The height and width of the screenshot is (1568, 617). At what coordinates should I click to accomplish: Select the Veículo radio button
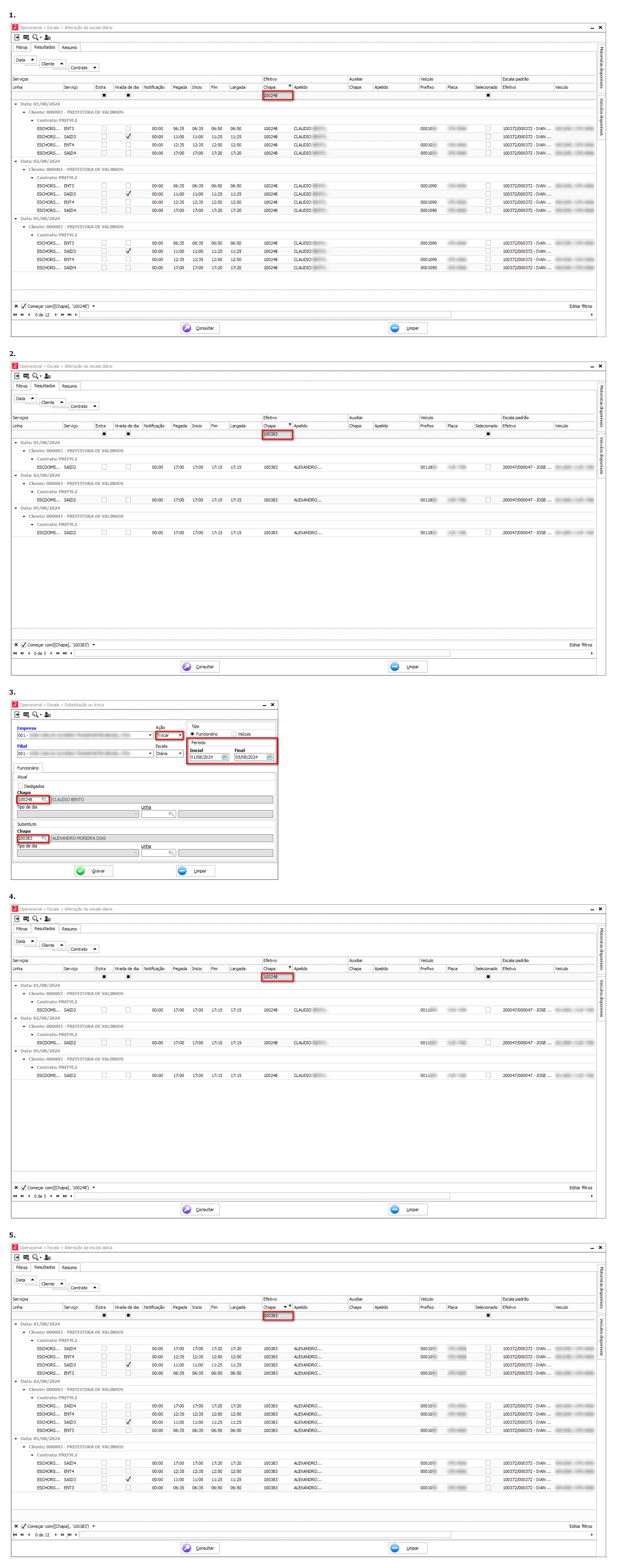[x=234, y=734]
